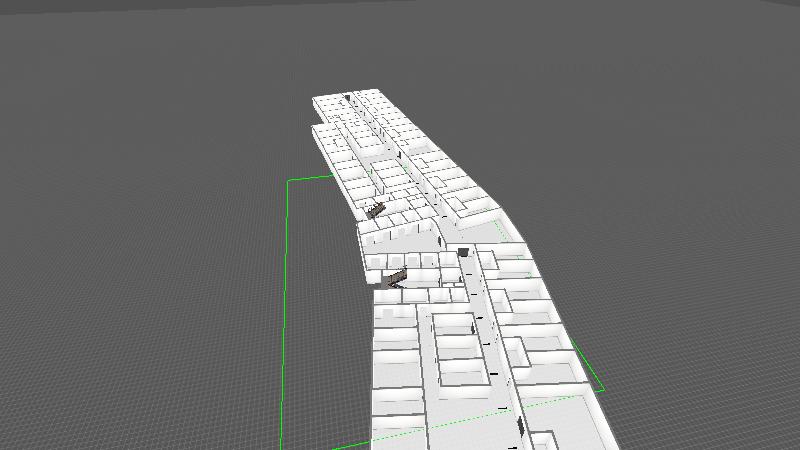Click the dark door panel at the corridor's bottom end
Viewport: 800px width, 450px height.
(521, 430)
